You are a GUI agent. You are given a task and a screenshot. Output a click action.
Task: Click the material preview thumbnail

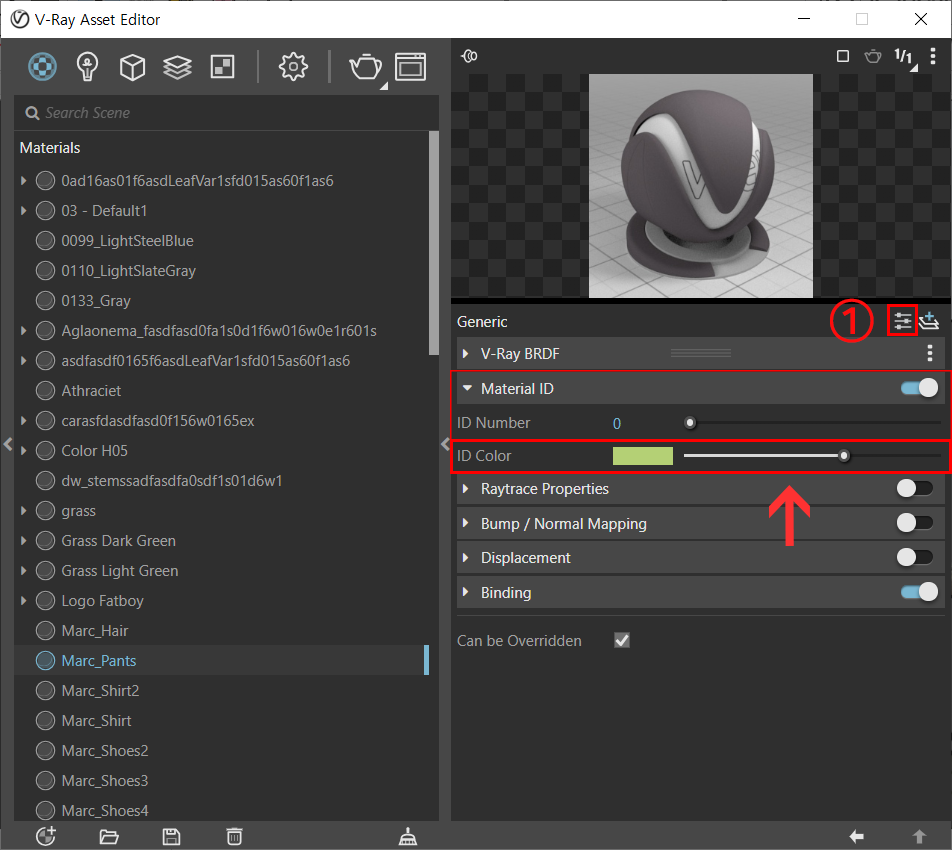coord(701,186)
